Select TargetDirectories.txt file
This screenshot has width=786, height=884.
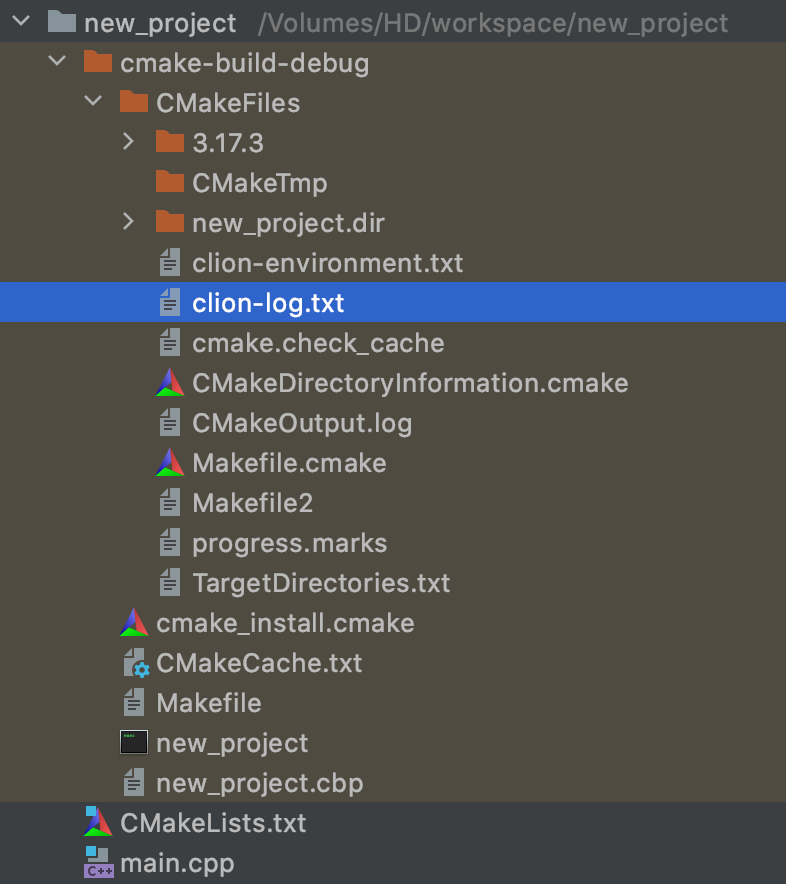coord(321,583)
